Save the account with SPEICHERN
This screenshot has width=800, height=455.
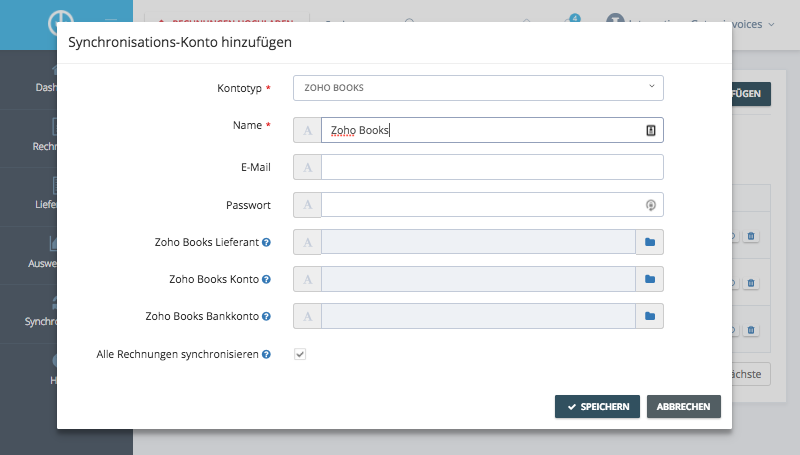[x=597, y=407]
